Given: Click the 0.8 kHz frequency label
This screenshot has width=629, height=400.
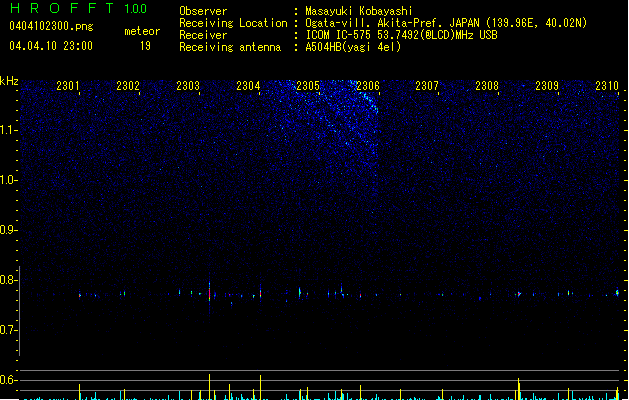Looking at the screenshot, I should pyautogui.click(x=8, y=280).
